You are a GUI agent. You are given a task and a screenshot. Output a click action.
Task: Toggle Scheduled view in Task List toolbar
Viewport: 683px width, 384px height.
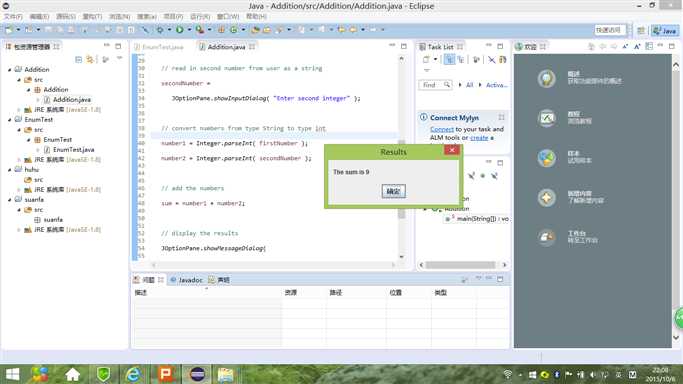(x=460, y=59)
